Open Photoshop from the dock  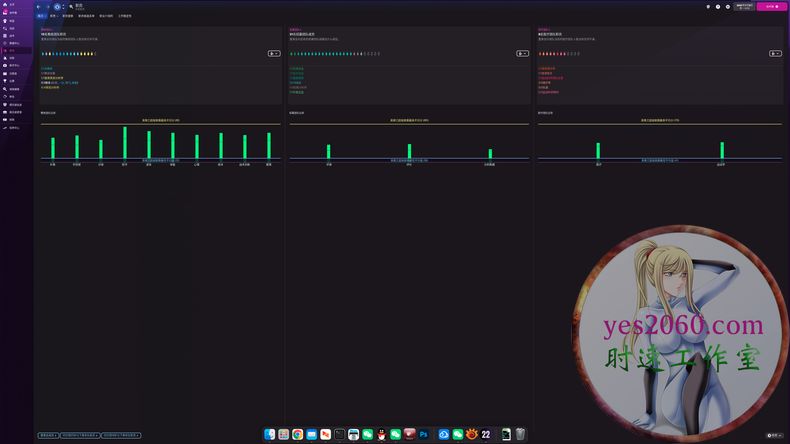tap(424, 434)
